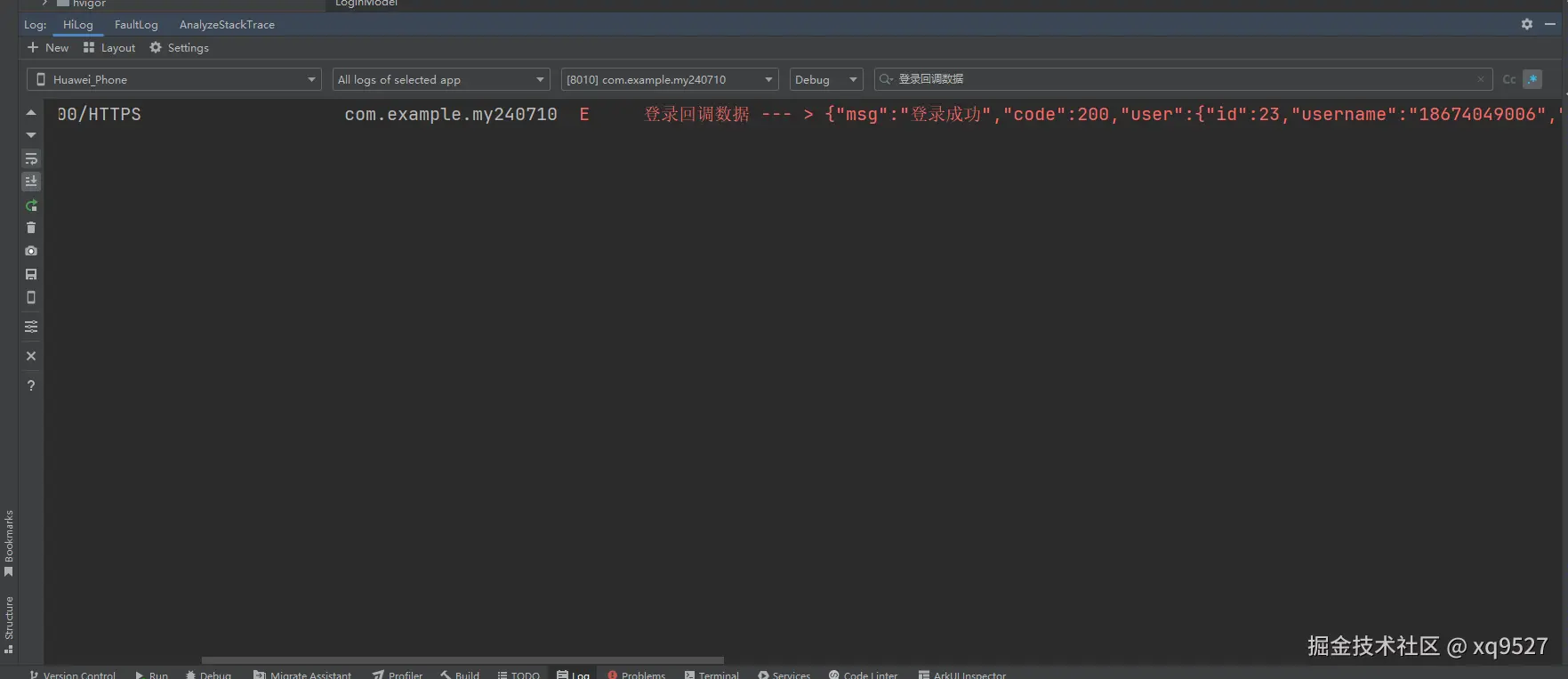Open HiLog Settings
This screenshot has height=679, width=1568.
coord(179,48)
